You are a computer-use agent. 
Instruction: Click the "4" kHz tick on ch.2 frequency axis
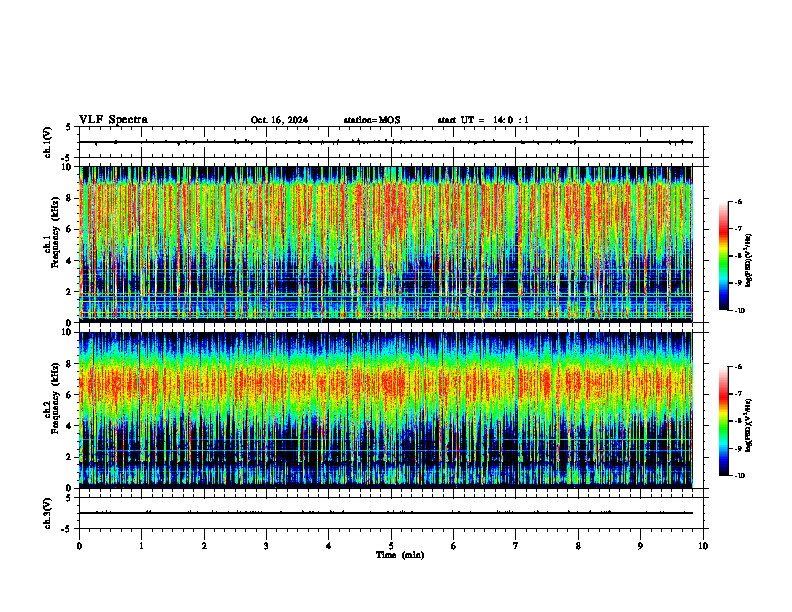click(69, 426)
